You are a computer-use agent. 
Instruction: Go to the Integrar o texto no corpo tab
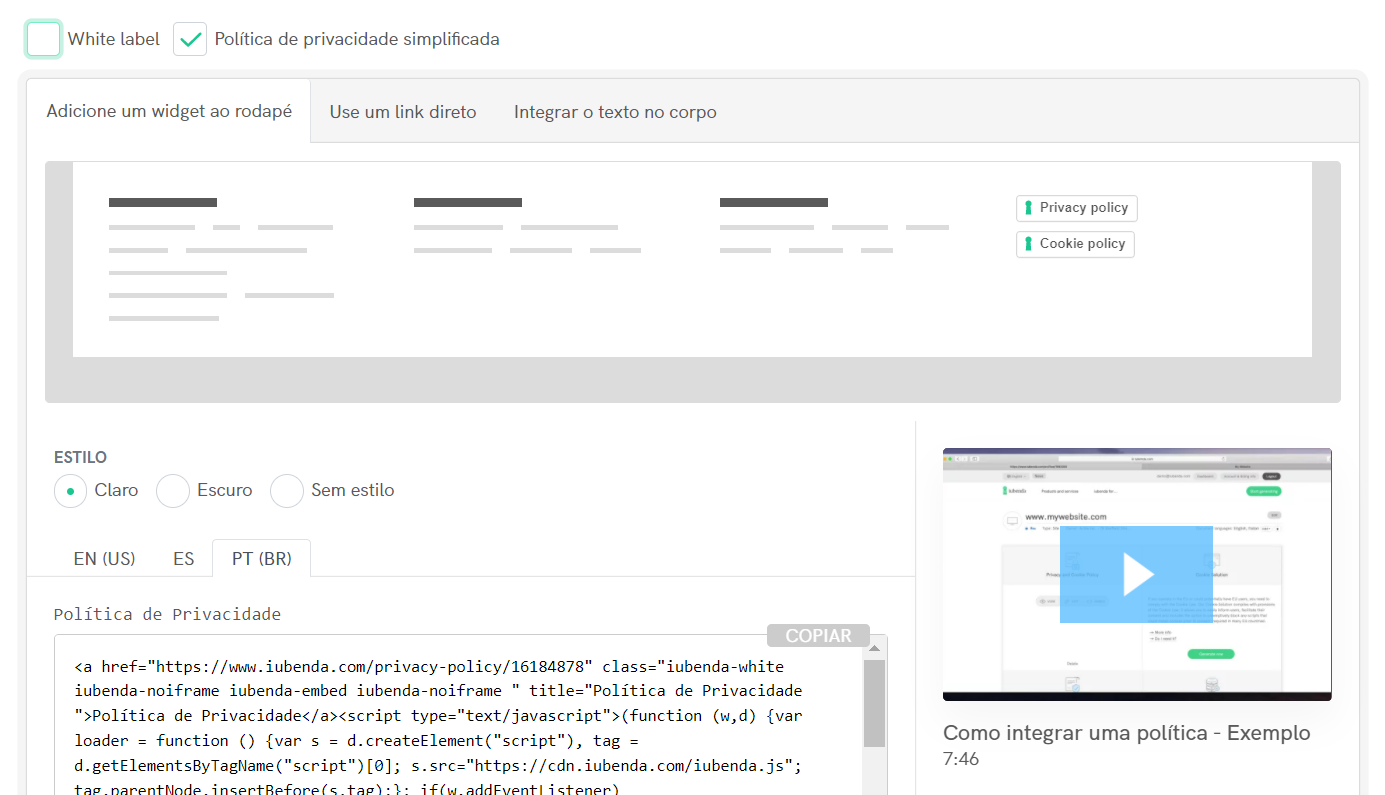(x=615, y=112)
